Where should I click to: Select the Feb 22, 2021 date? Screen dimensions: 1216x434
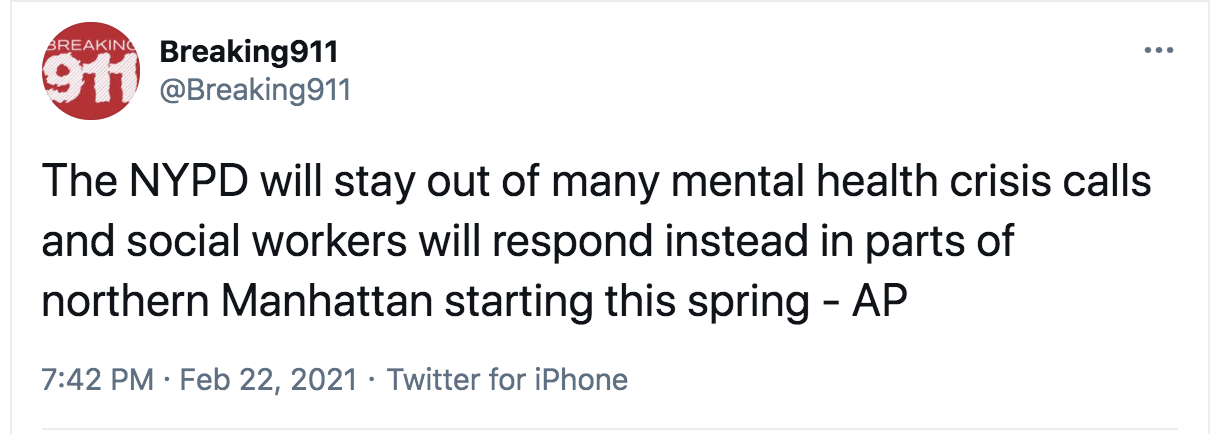pyautogui.click(x=269, y=380)
